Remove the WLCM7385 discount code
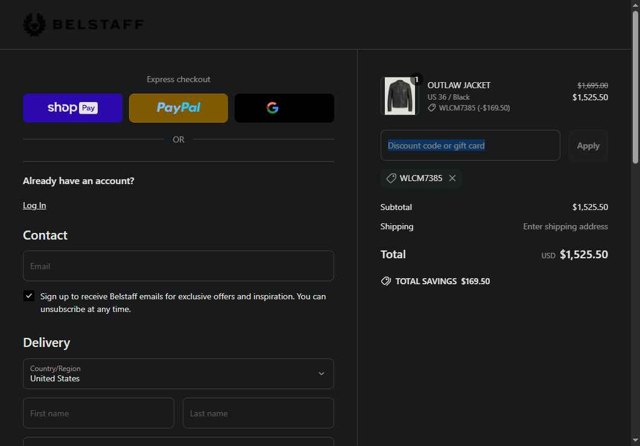Screen dimensions: 640x446 pyautogui.click(x=452, y=178)
